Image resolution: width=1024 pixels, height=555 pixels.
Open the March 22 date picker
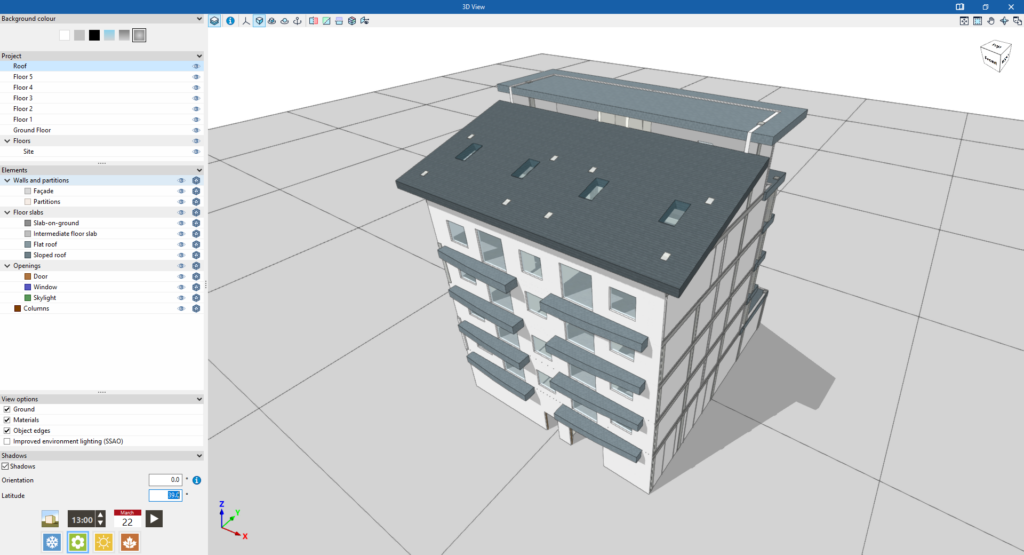pos(127,519)
